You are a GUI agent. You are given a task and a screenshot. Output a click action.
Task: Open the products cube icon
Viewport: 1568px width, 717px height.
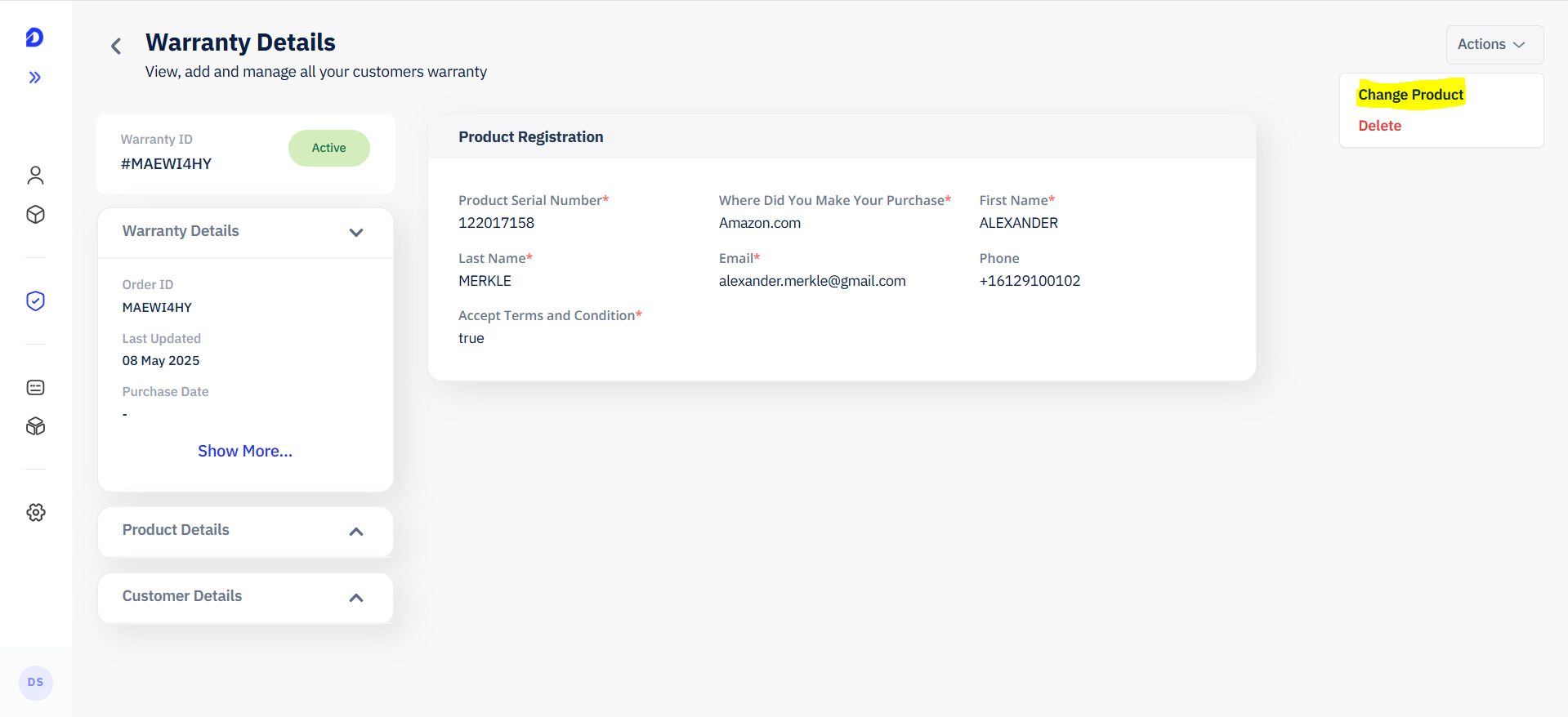click(35, 215)
